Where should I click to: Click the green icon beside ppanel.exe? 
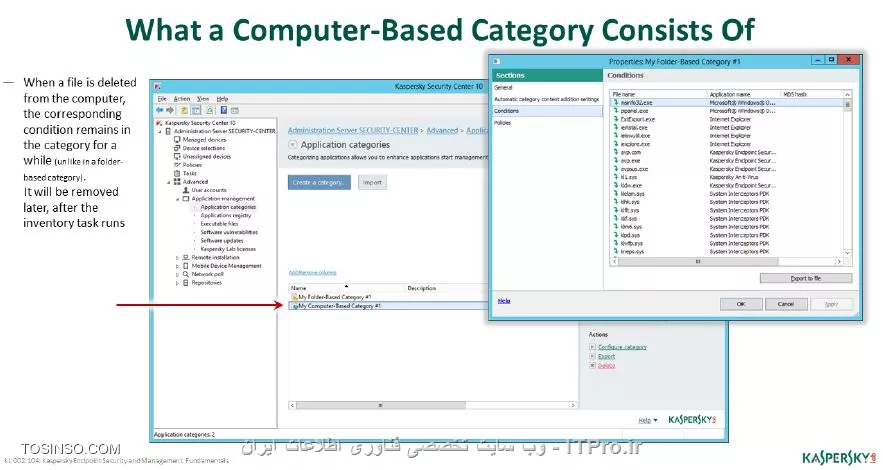coord(616,111)
